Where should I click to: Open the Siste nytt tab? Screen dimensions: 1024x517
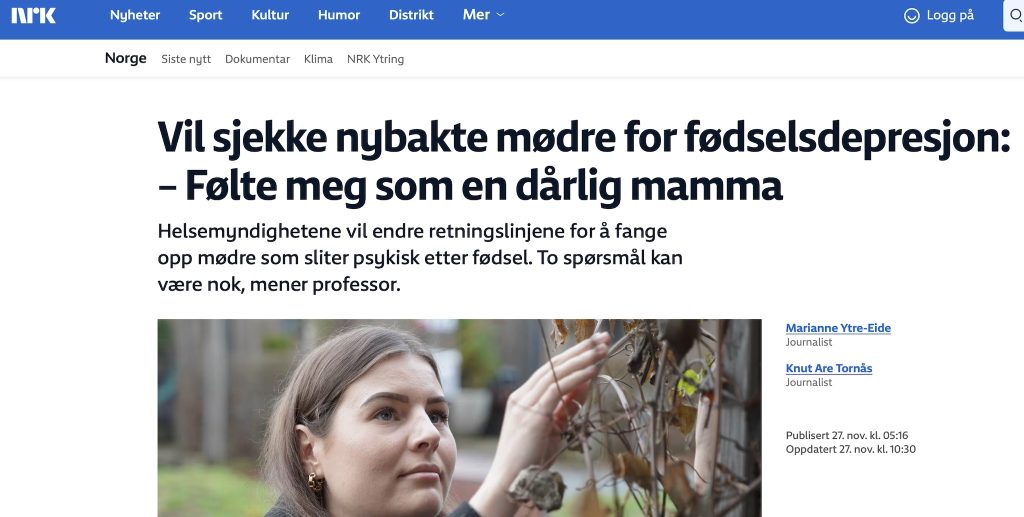186,59
